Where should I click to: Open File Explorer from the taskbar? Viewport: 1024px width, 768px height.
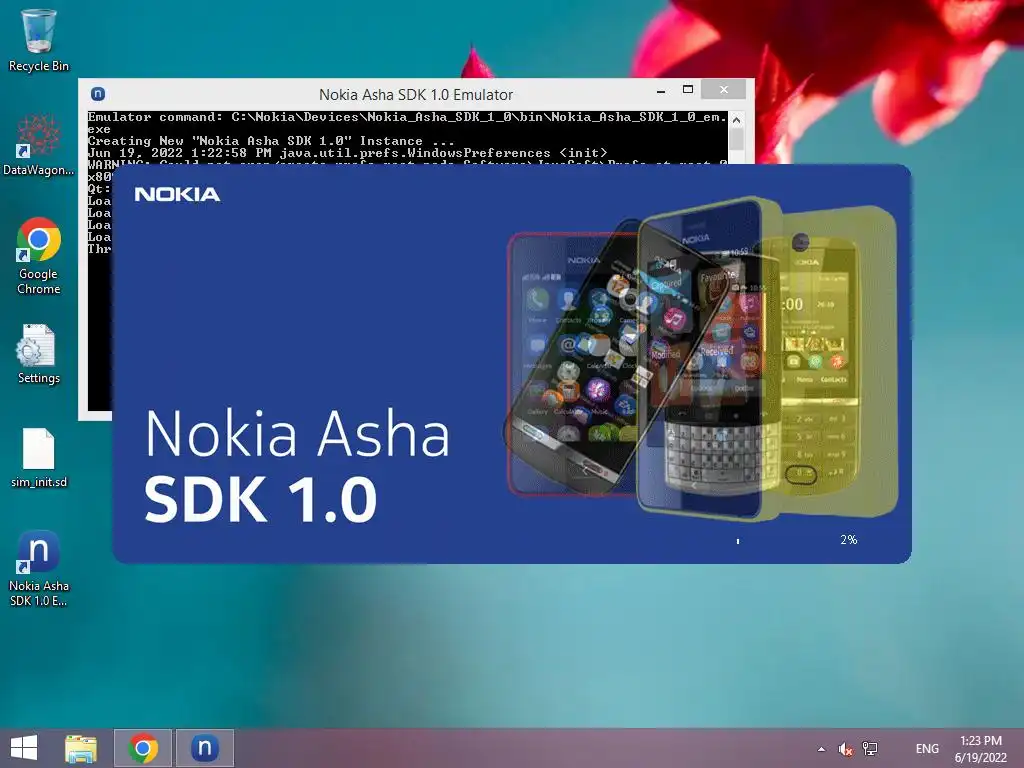click(81, 748)
